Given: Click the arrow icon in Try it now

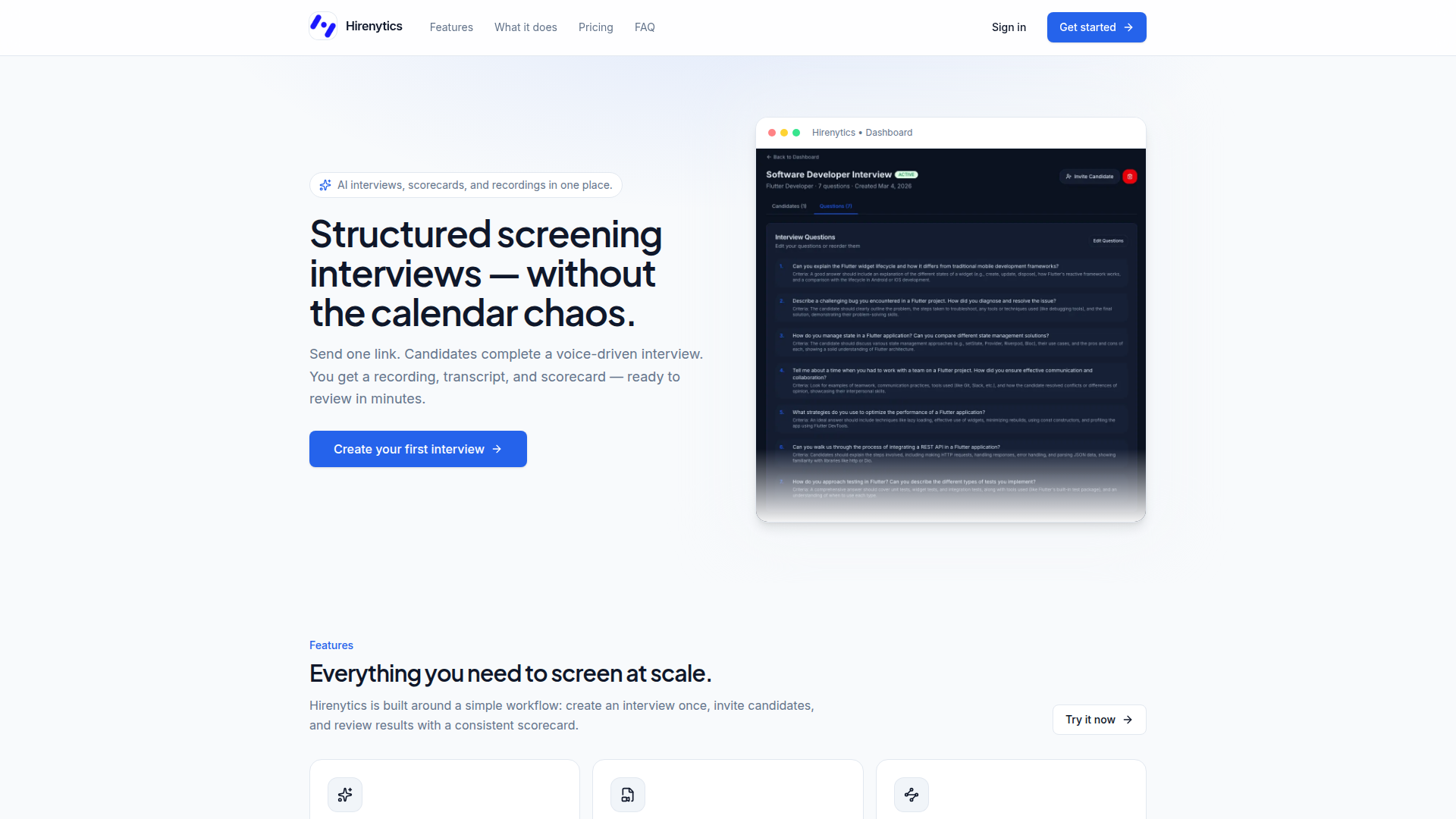Looking at the screenshot, I should (x=1128, y=720).
